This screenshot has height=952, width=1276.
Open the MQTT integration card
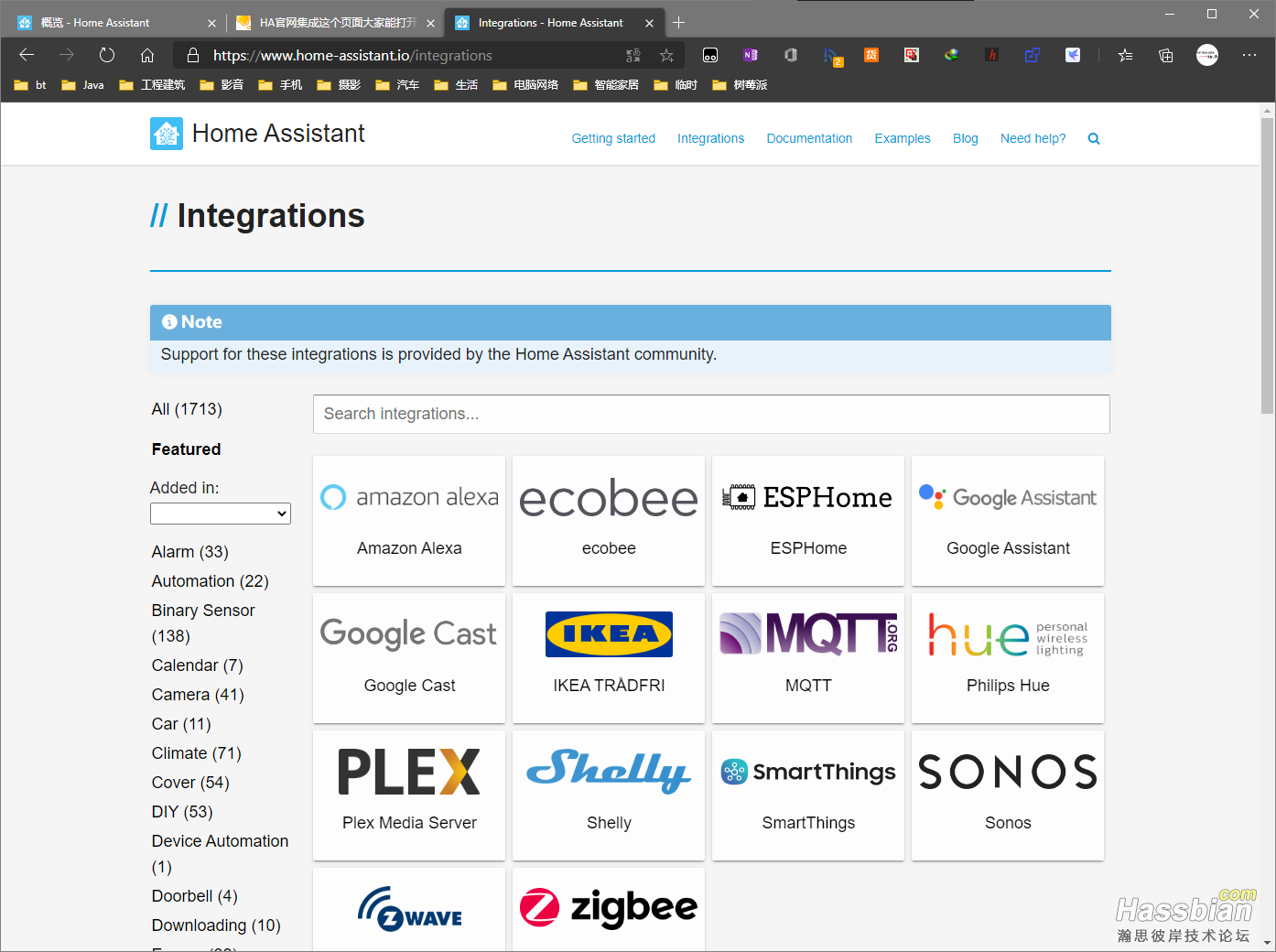point(808,658)
